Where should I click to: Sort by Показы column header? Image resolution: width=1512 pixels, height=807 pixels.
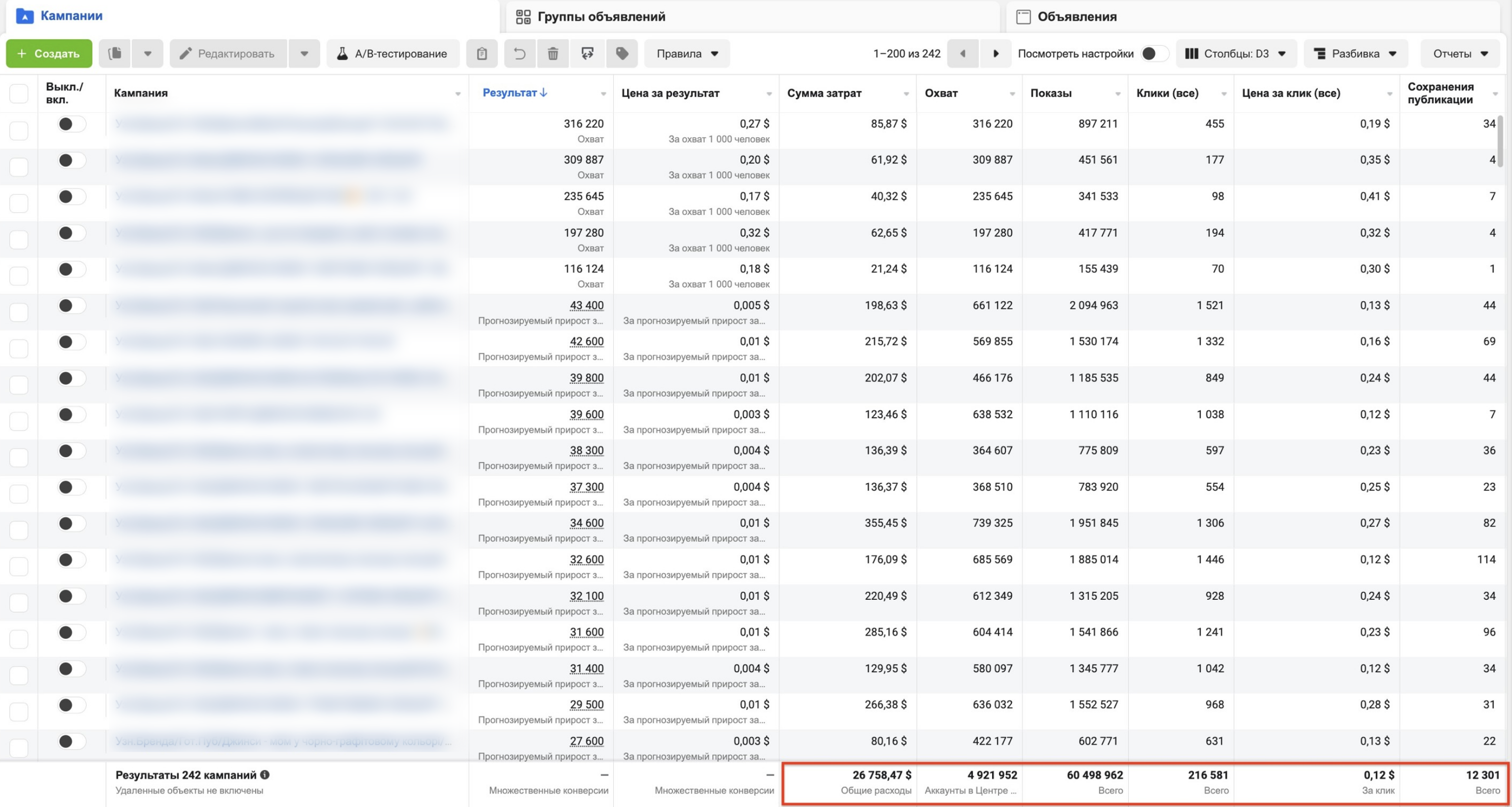pyautogui.click(x=1051, y=93)
